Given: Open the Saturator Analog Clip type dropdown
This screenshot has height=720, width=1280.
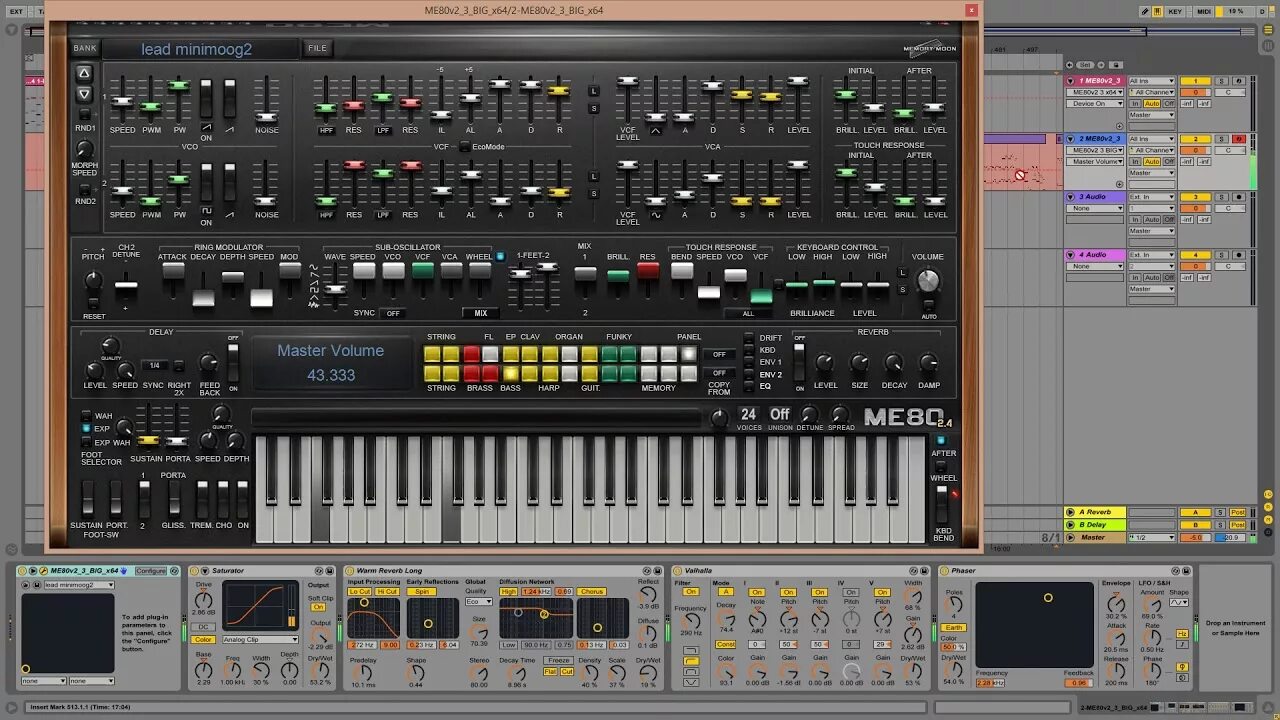Looking at the screenshot, I should (x=260, y=639).
